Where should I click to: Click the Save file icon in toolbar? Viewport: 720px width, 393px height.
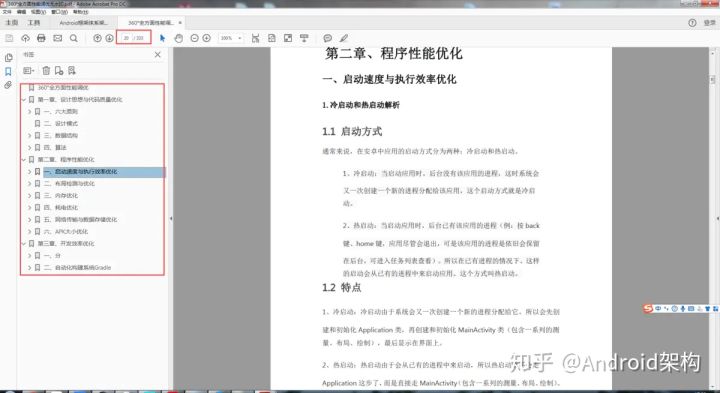(9, 38)
